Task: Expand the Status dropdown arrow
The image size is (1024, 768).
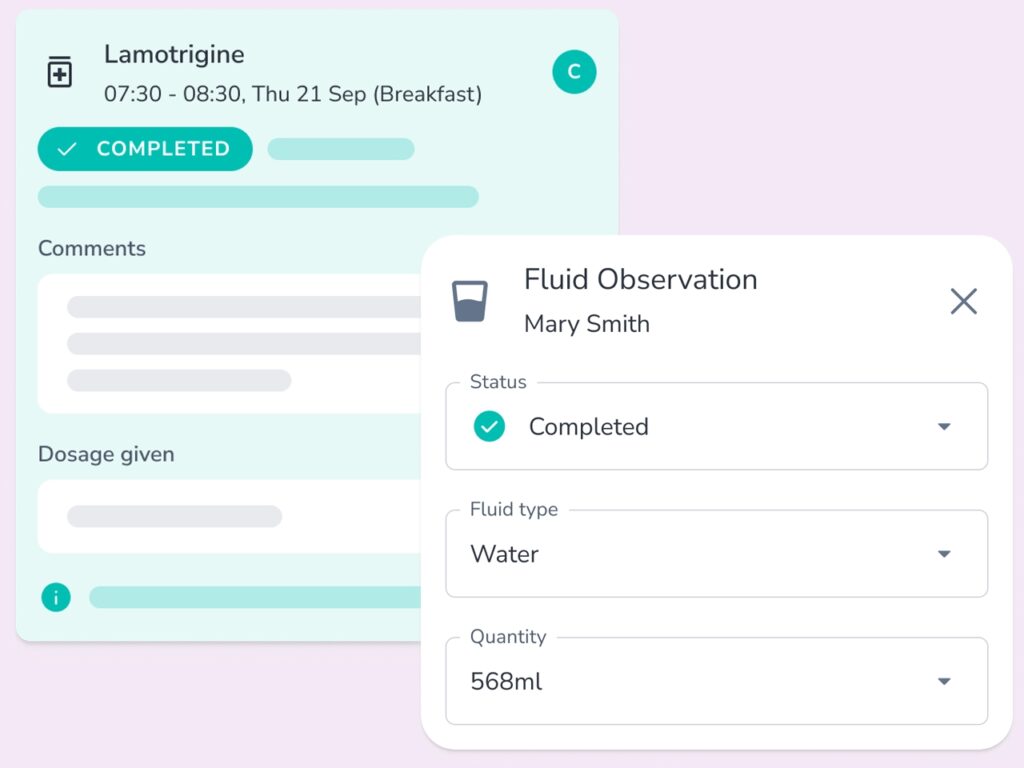Action: [944, 427]
